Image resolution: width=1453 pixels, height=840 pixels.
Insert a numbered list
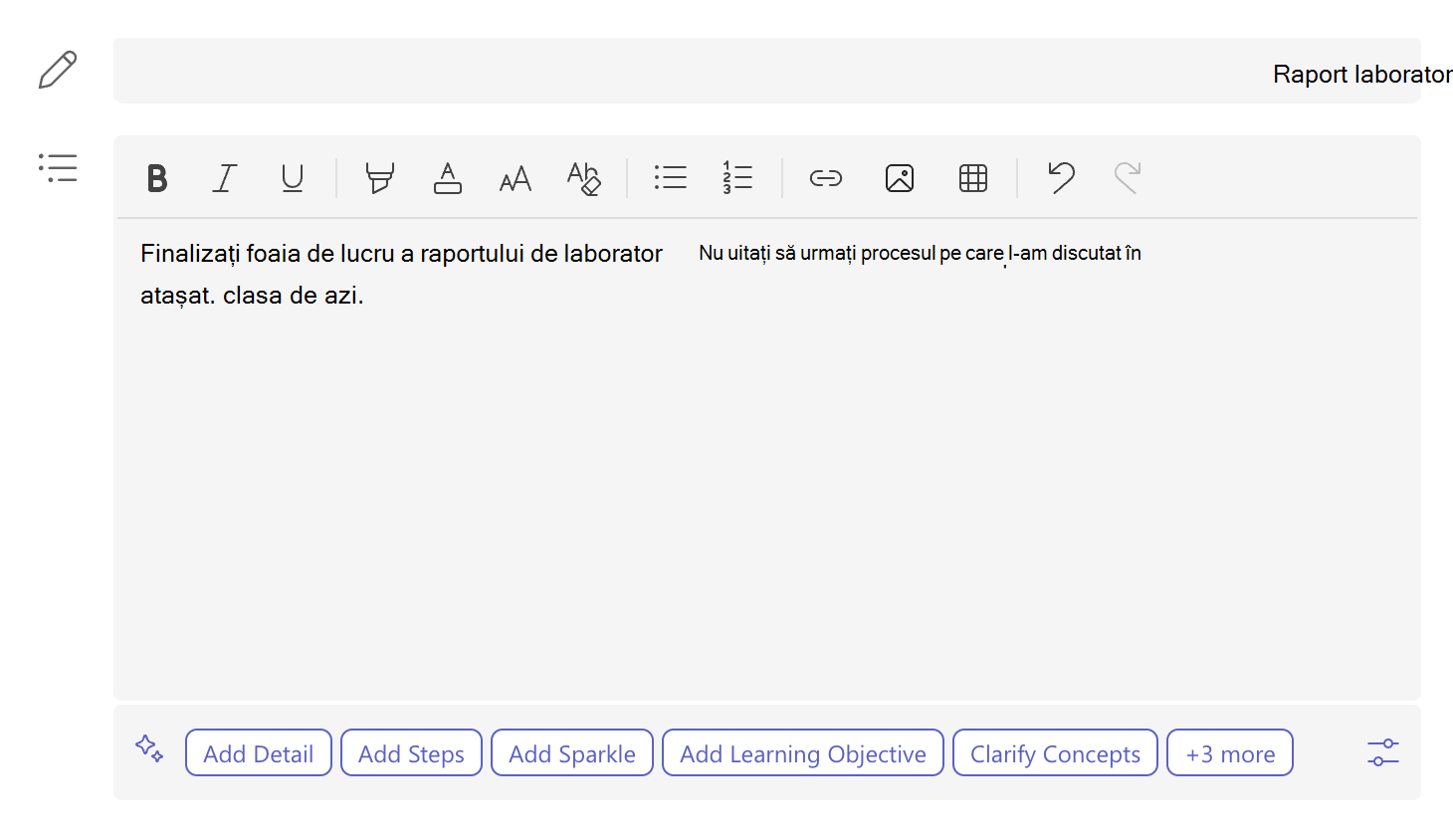[x=738, y=178]
